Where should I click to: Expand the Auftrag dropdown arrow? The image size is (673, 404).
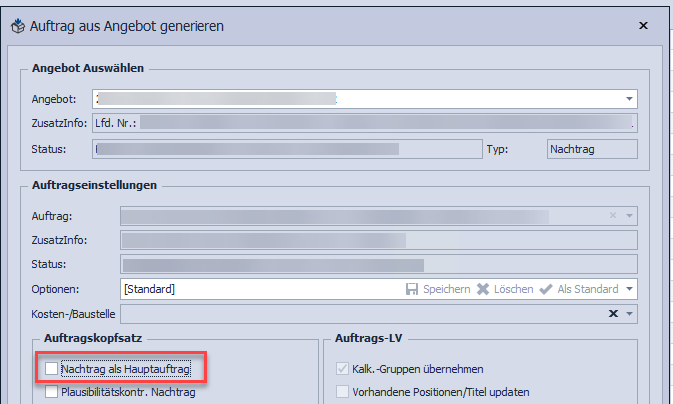pos(629,215)
